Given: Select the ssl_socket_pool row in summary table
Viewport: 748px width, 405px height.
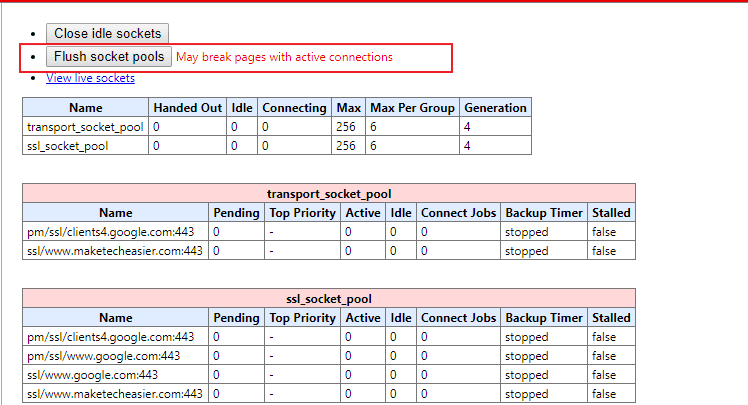Looking at the screenshot, I should (x=277, y=145).
